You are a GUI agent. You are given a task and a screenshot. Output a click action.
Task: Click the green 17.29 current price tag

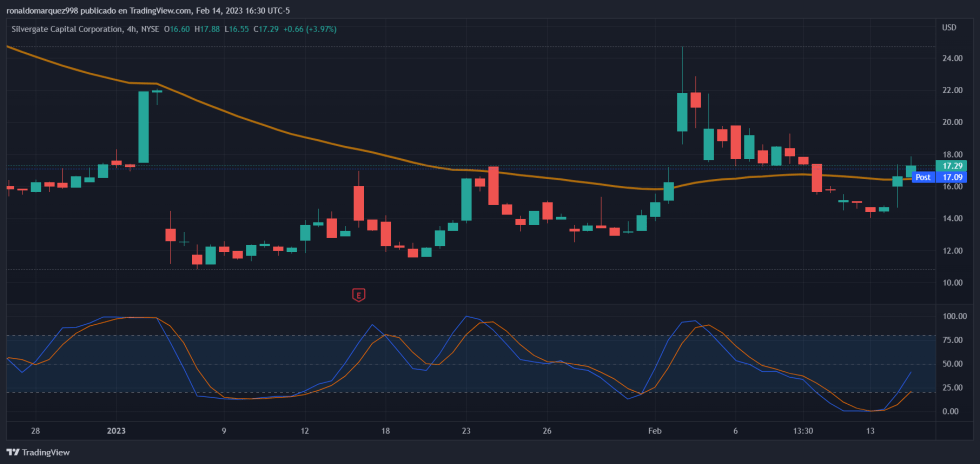(x=952, y=165)
